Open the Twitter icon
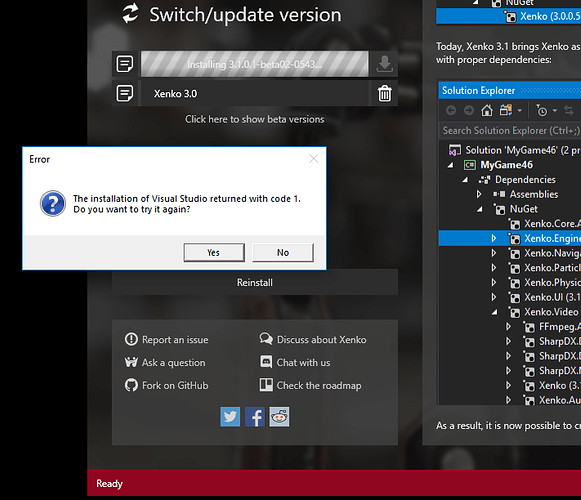 (x=230, y=417)
